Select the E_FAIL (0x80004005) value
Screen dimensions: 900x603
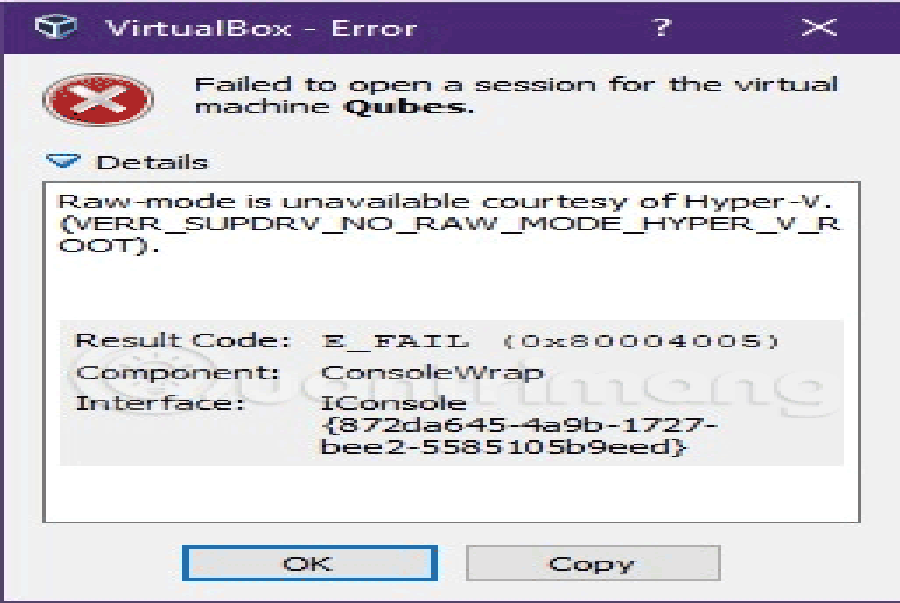[x=550, y=341]
